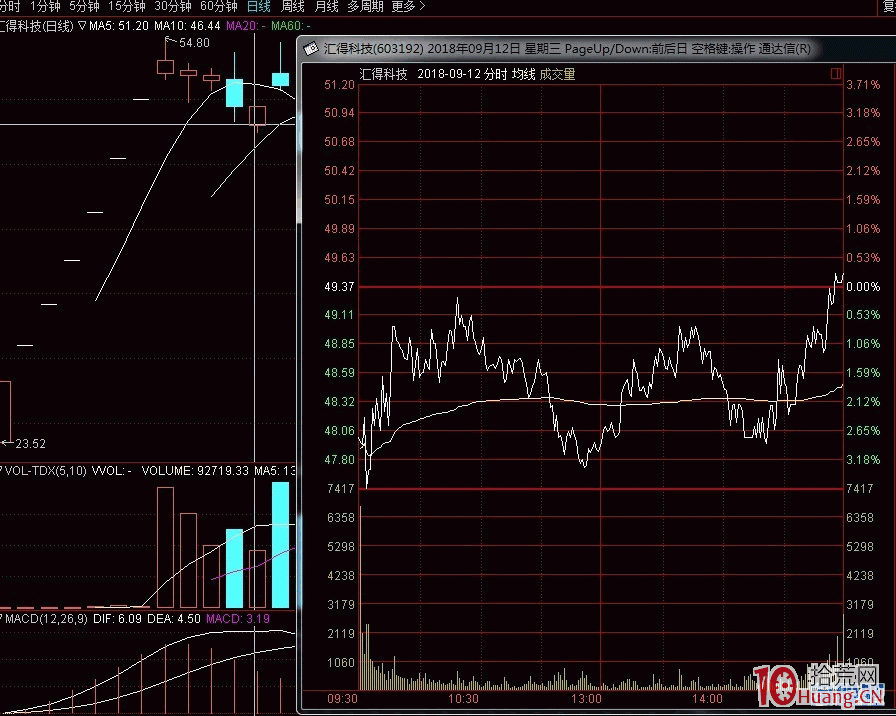Expand the 更多 menu
896x716 pixels.
(x=407, y=6)
